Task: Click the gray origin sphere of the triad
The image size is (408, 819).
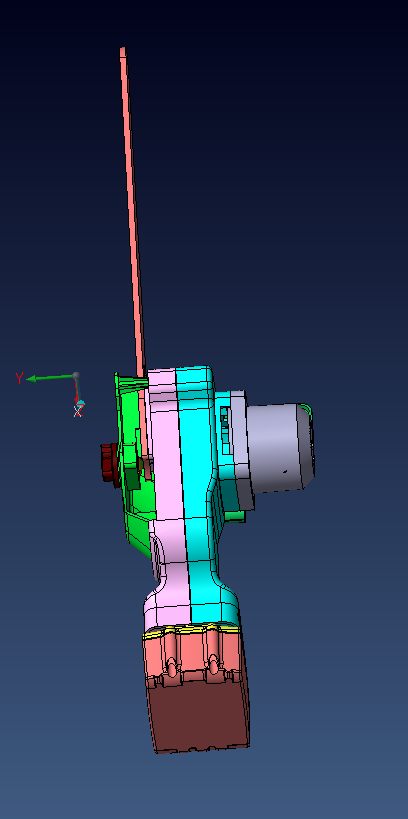Action: [x=76, y=375]
